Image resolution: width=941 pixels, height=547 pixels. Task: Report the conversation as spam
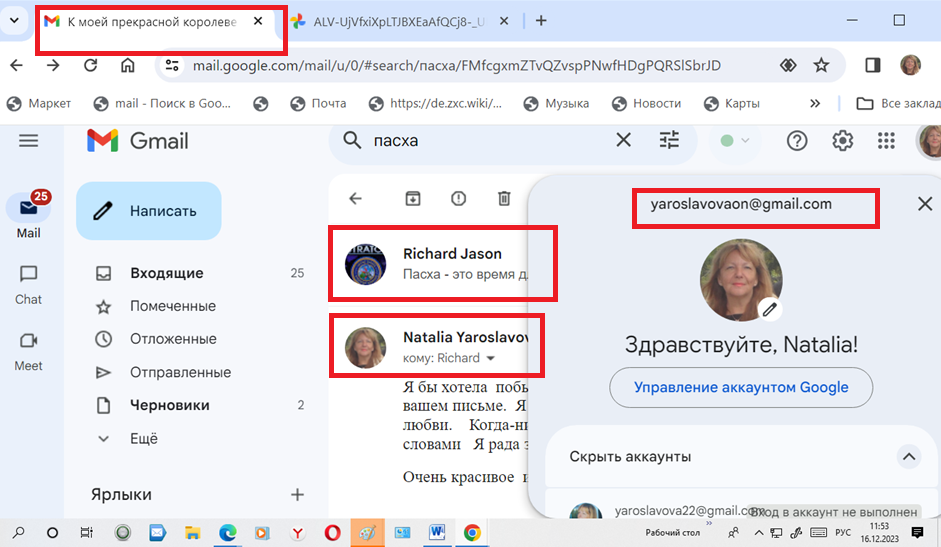click(458, 199)
